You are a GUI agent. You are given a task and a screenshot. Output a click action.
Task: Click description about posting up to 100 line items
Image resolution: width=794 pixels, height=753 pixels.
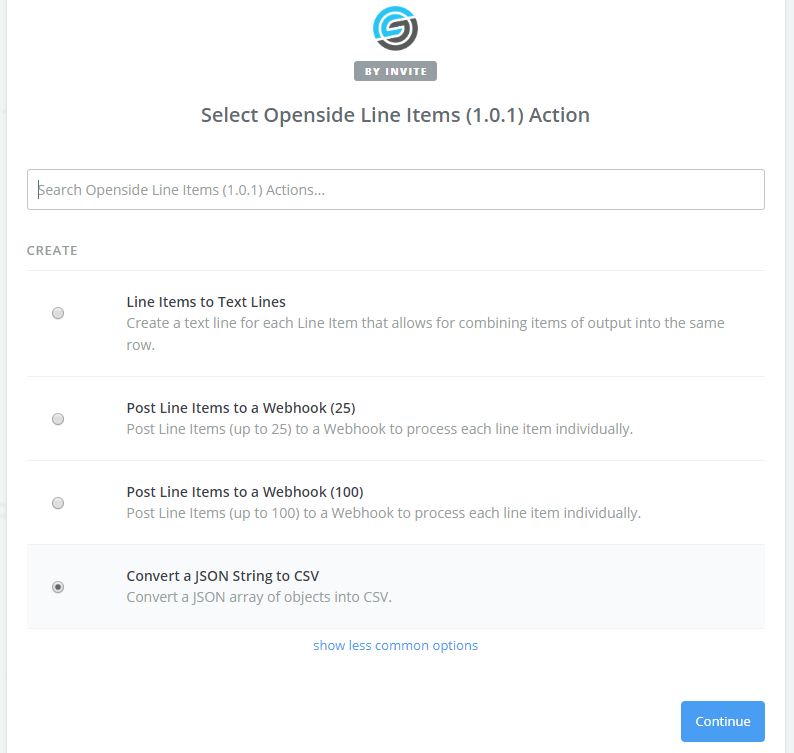384,513
